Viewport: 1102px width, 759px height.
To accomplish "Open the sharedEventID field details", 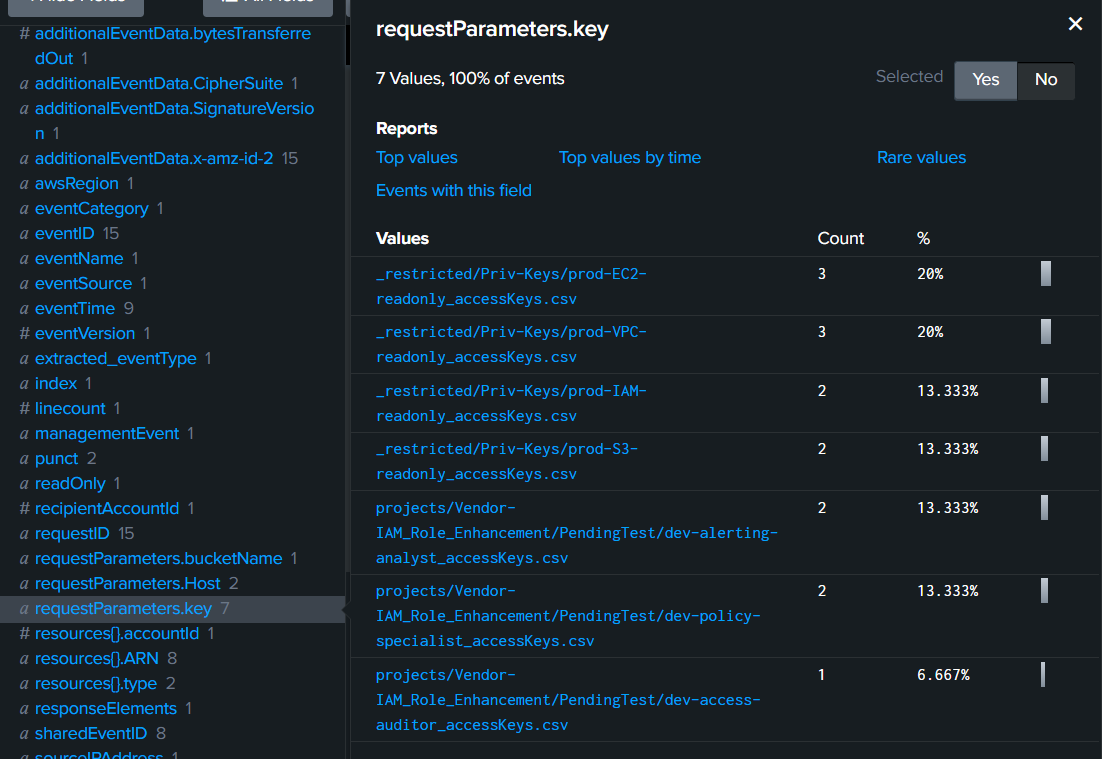I will pos(91,734).
